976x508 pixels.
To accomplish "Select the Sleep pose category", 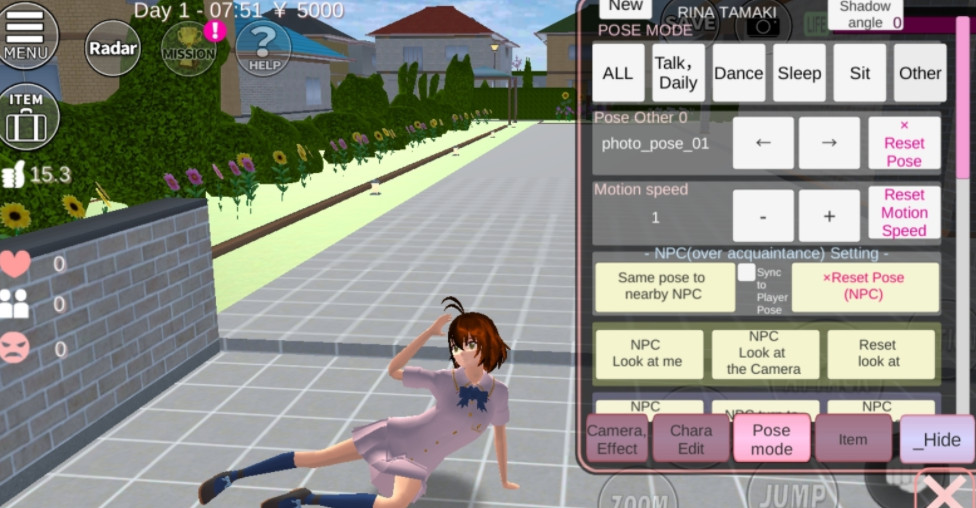I will [799, 73].
